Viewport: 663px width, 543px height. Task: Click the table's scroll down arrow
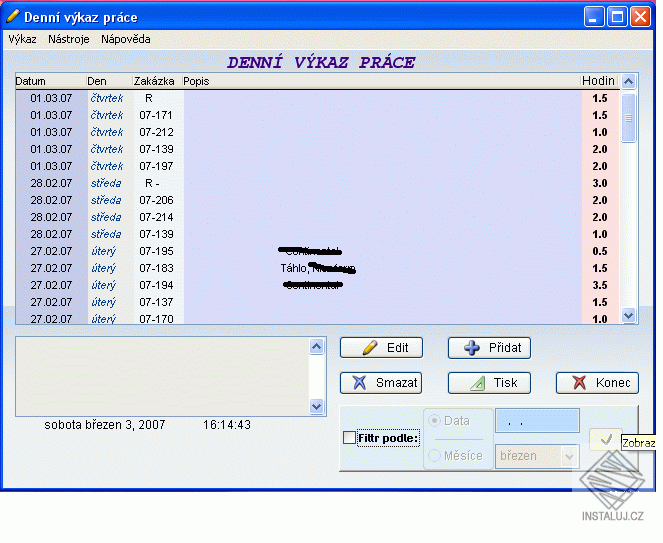coord(628,315)
